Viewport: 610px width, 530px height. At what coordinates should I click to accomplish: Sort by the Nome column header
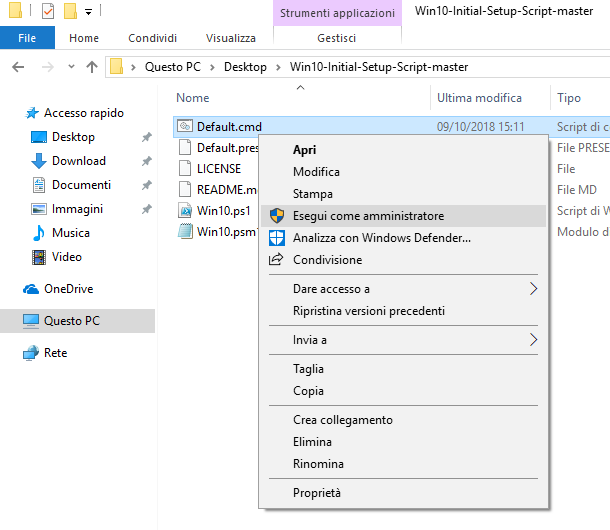[x=193, y=98]
